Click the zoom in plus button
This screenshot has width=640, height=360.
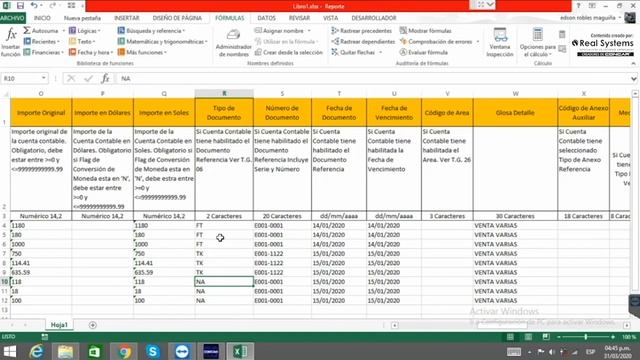click(613, 337)
